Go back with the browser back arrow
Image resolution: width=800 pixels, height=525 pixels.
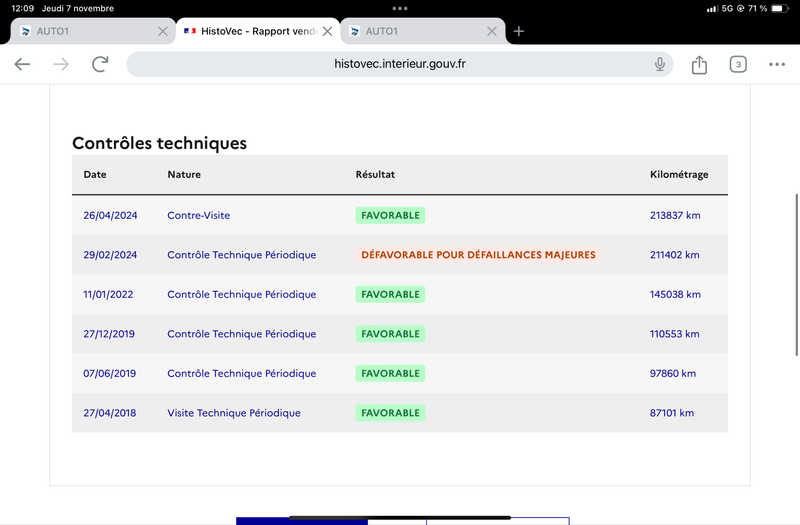coord(22,64)
